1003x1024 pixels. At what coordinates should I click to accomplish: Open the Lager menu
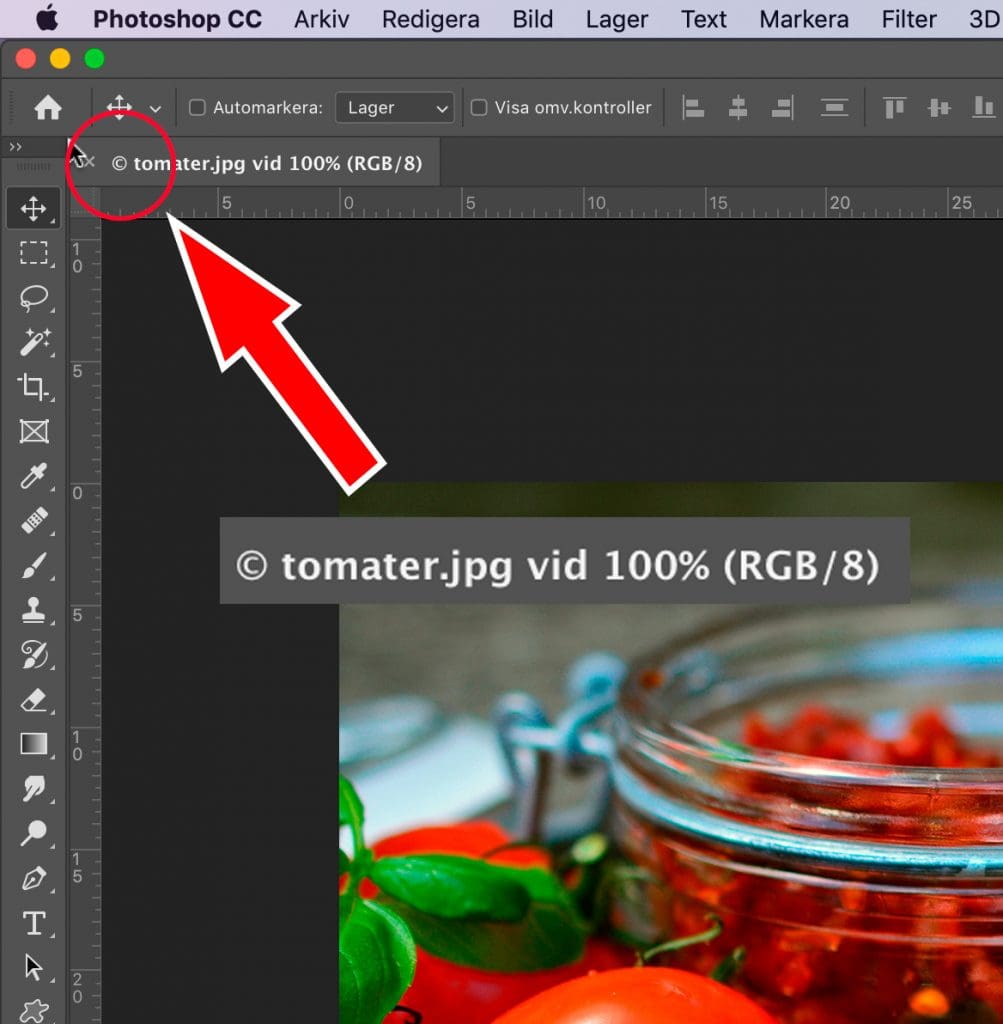616,19
